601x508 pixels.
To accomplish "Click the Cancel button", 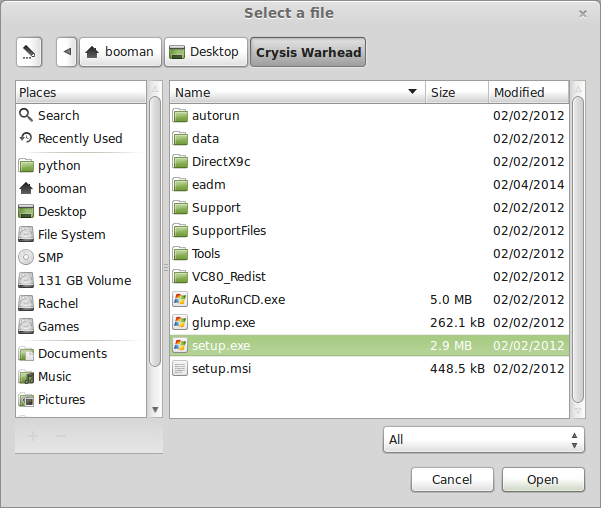I will pos(452,479).
